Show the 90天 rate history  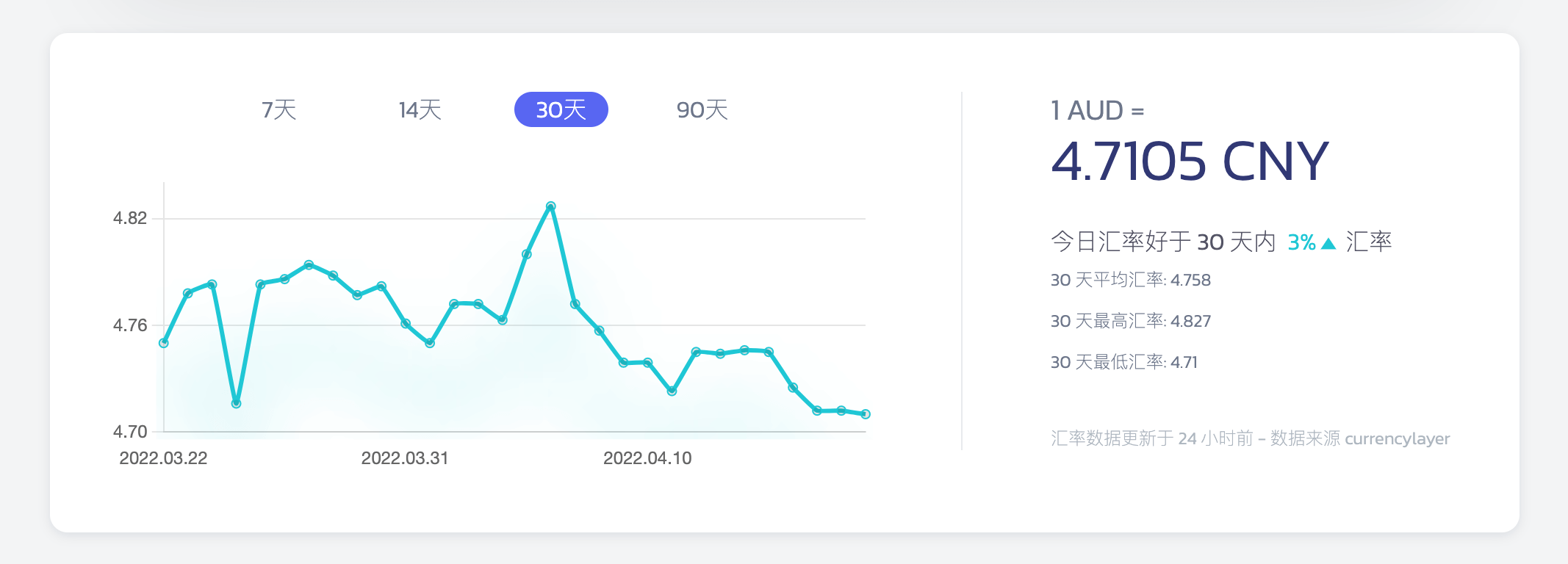click(702, 110)
